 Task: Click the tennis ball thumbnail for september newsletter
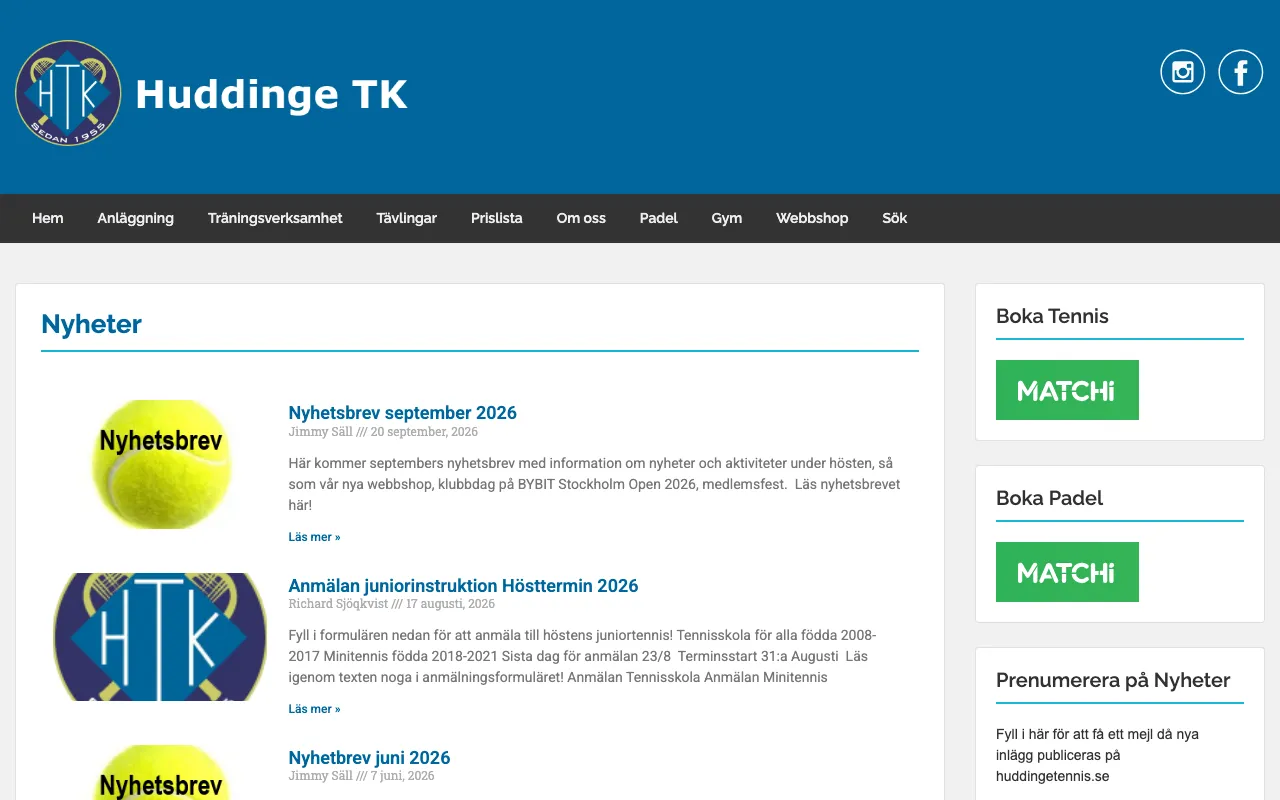click(x=161, y=464)
